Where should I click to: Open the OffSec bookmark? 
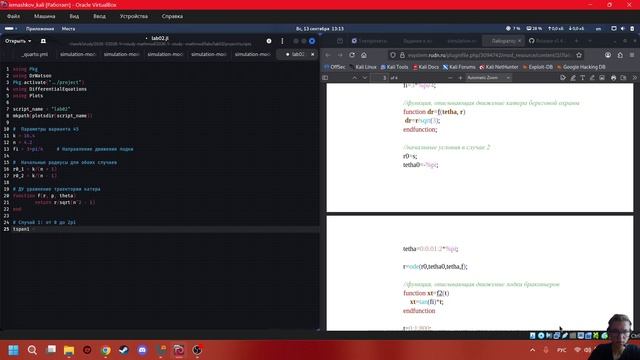click(335, 67)
